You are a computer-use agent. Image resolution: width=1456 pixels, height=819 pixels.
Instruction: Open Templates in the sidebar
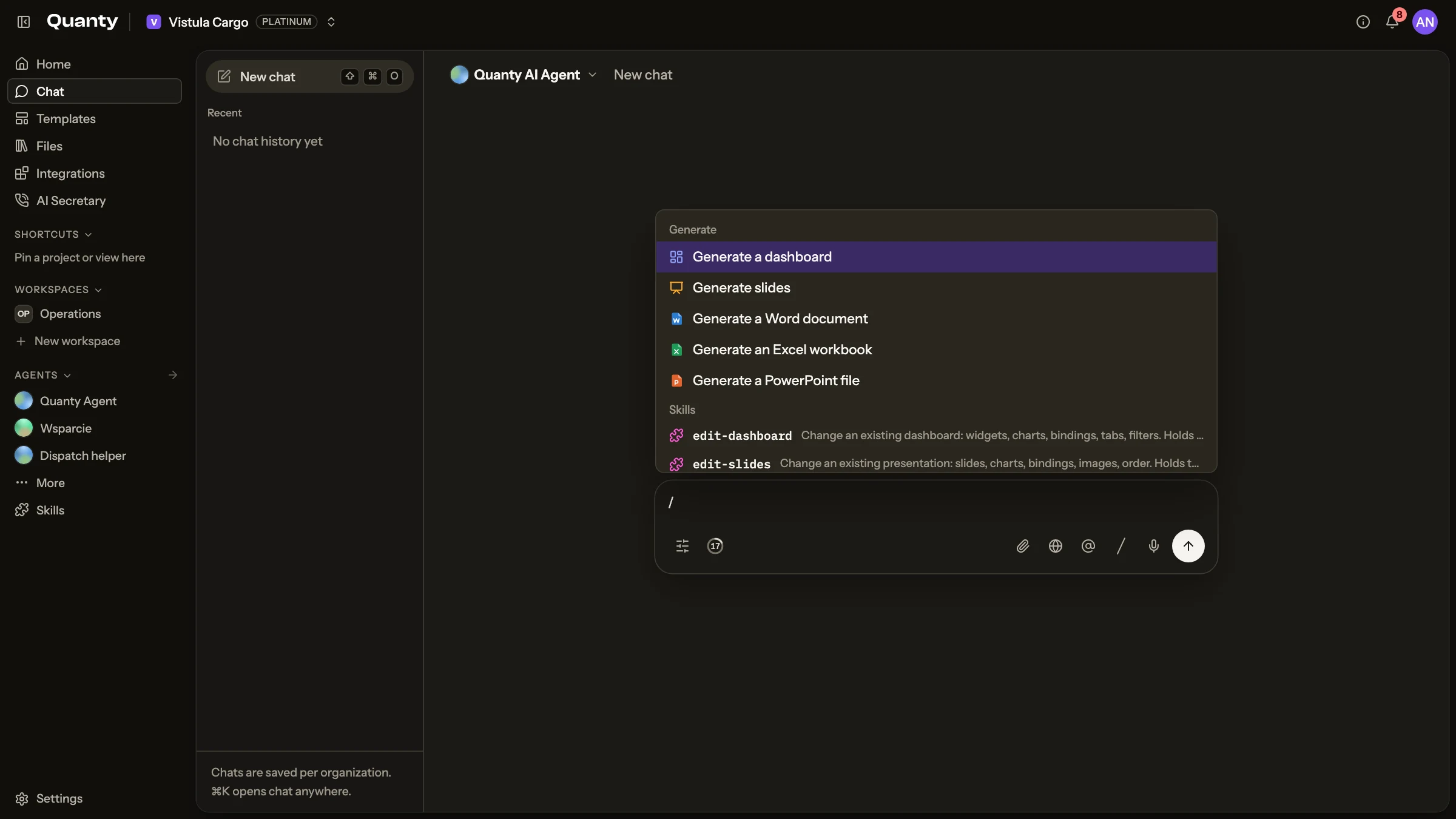coord(95,118)
